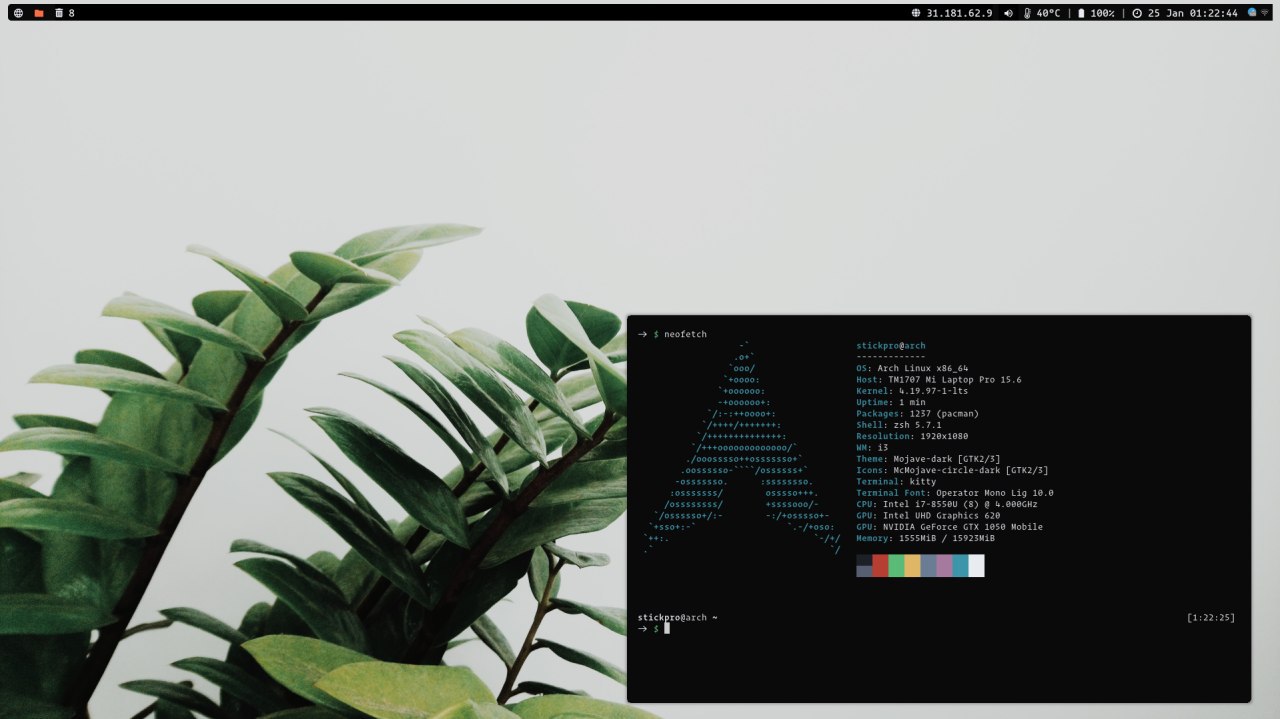This screenshot has height=719, width=1280.
Task: Click the stickpro@arch ~ prompt line
Action: (x=677, y=617)
